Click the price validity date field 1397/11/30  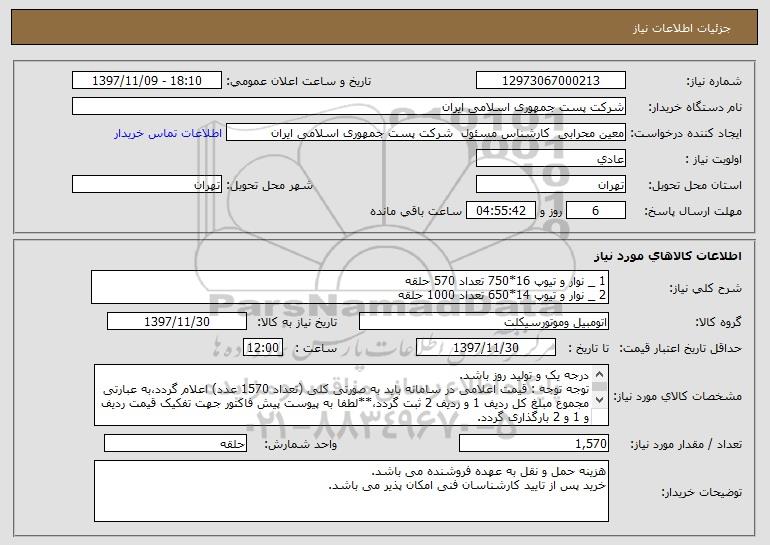pyautogui.click(x=486, y=348)
